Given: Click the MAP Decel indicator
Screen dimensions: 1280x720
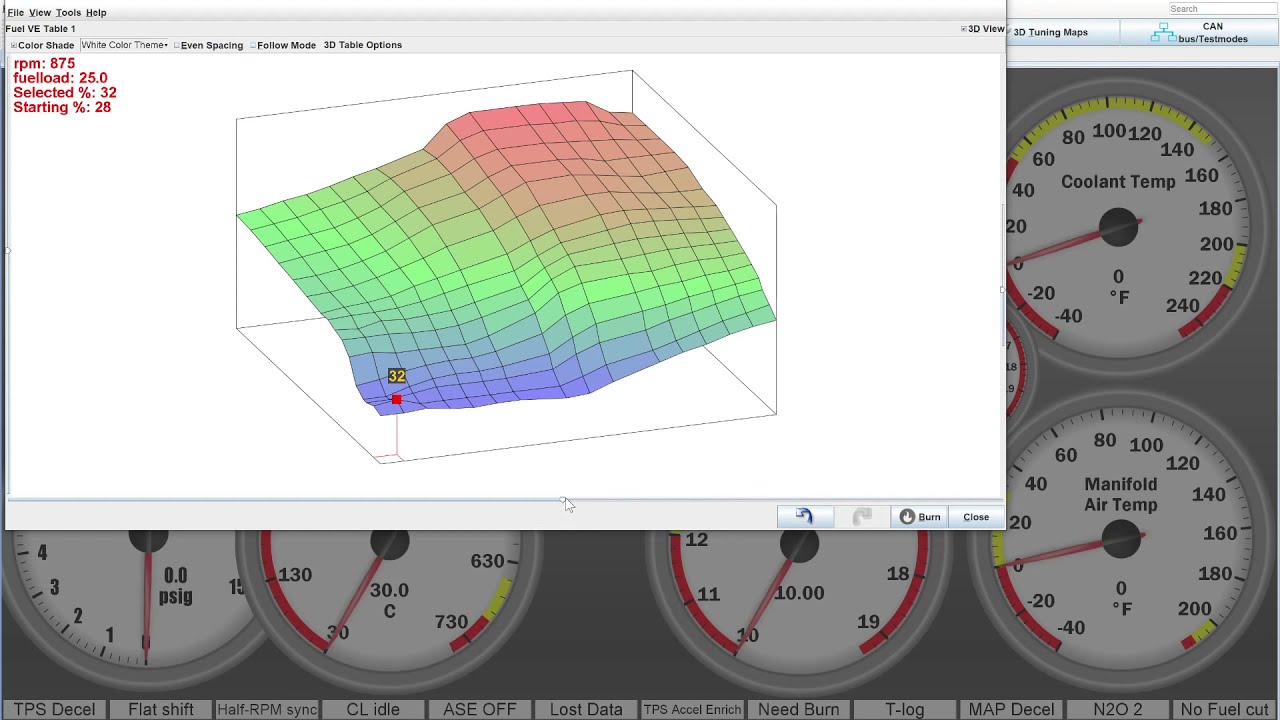Looking at the screenshot, I should coord(1011,709).
